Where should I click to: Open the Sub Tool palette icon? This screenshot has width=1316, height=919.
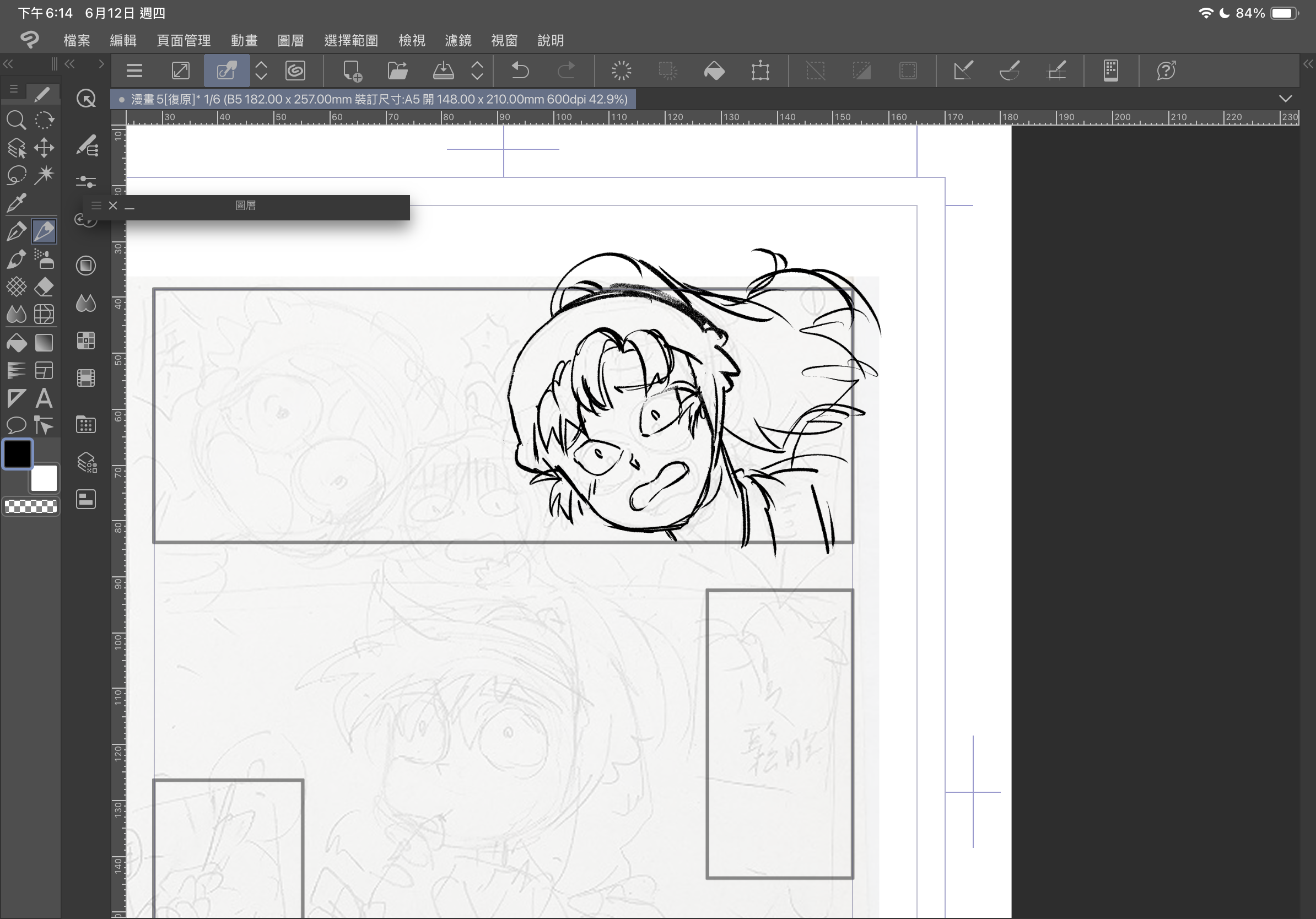point(87,145)
